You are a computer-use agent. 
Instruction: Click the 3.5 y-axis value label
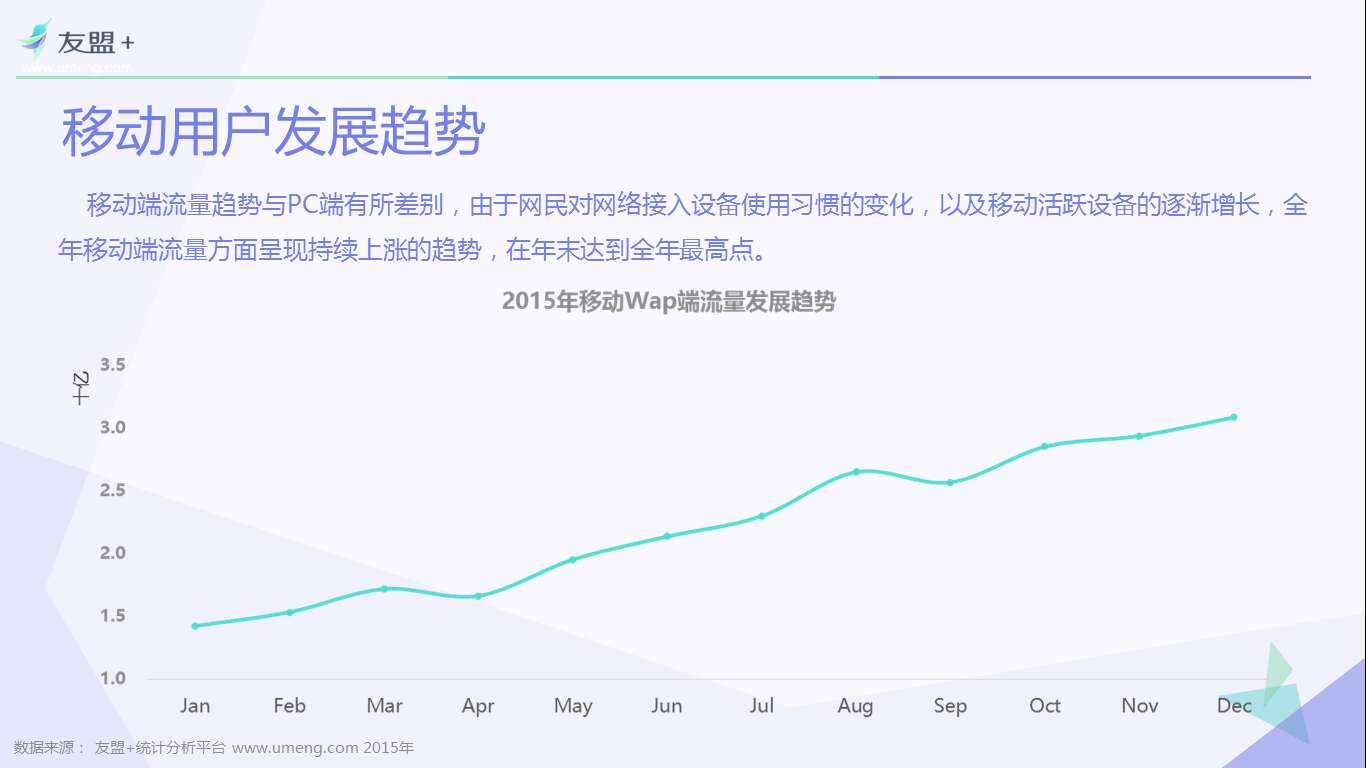[x=112, y=365]
